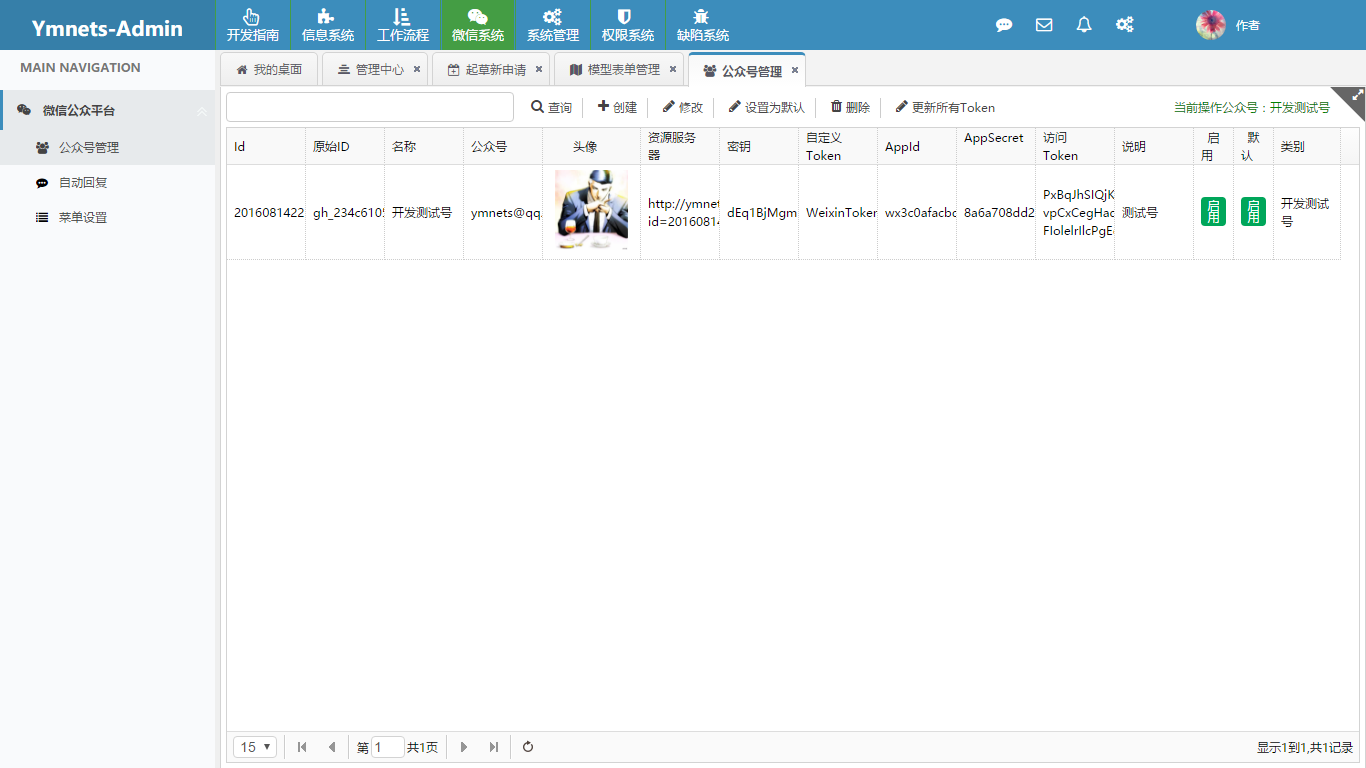Click the refresh icon in pagination bar

pos(528,747)
